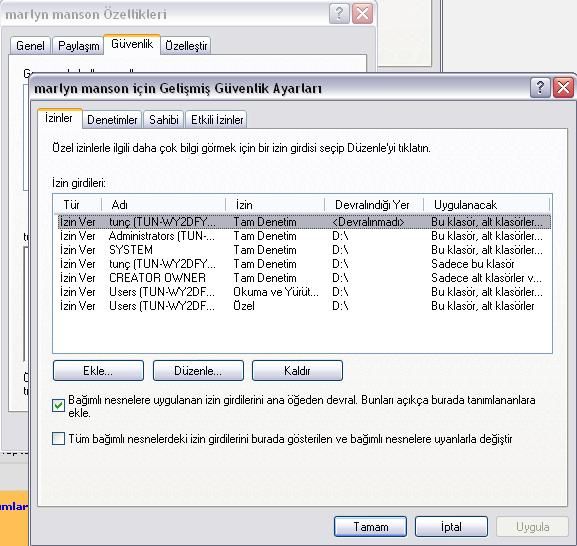
Task: Select Paylaşım tab in Özellikleri window
Action: [x=78, y=46]
